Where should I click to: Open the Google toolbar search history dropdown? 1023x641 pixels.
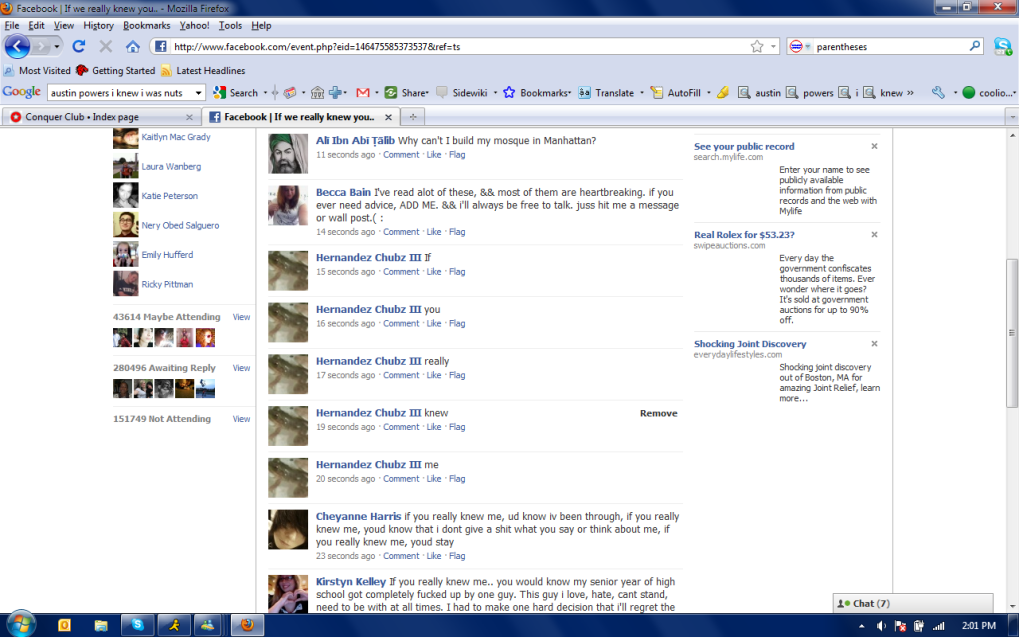click(x=198, y=93)
